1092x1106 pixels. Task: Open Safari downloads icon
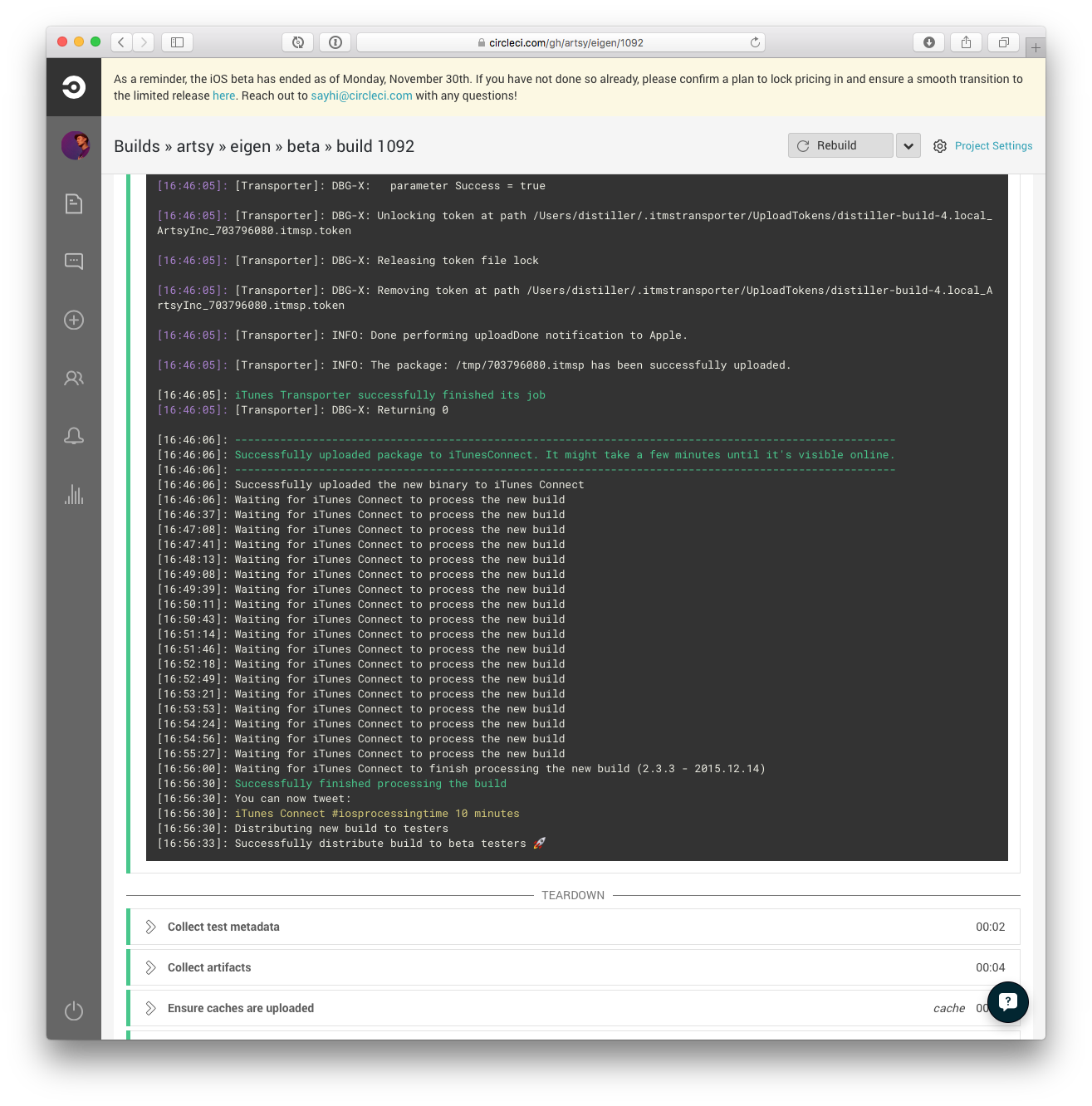pyautogui.click(x=929, y=42)
